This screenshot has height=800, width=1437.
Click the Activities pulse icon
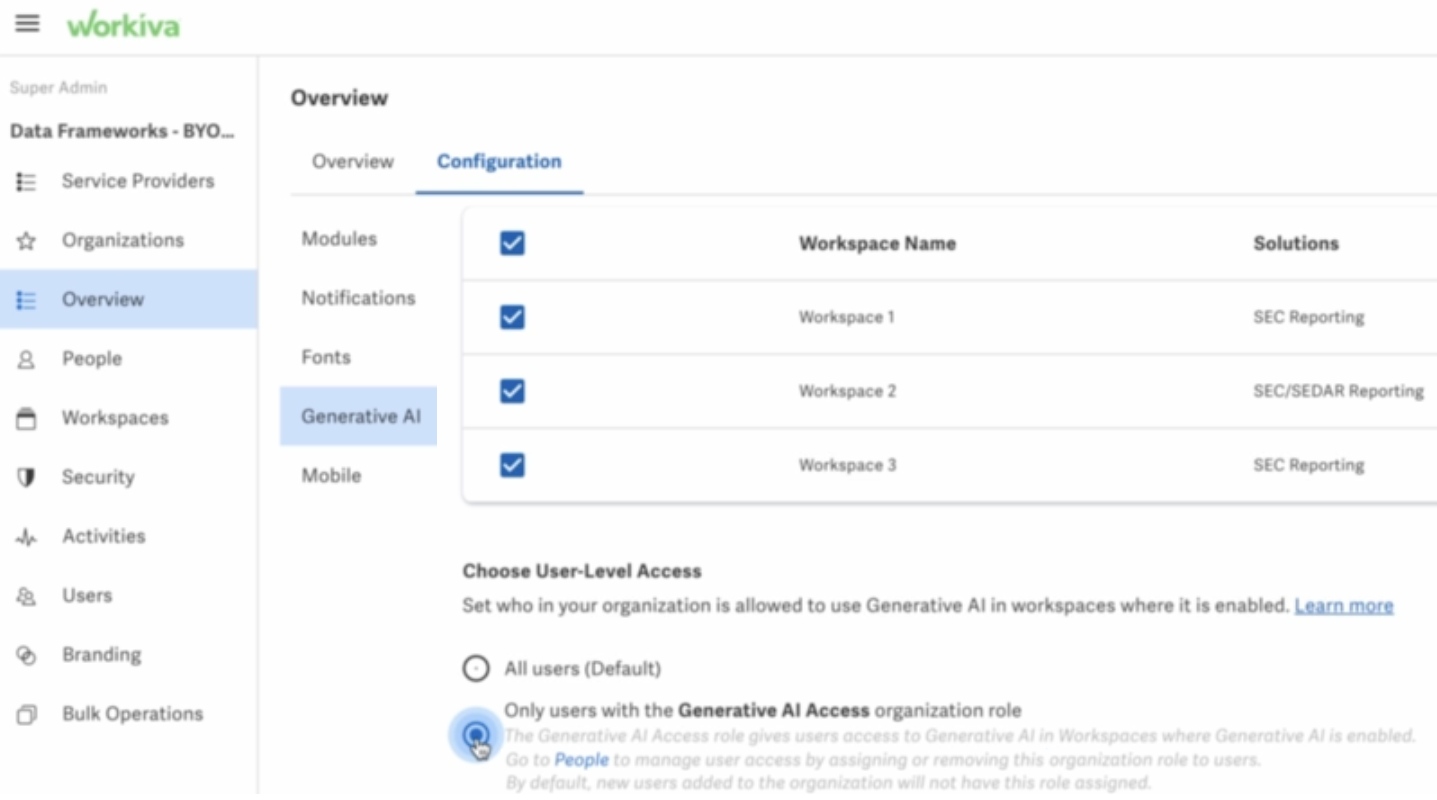(x=27, y=537)
